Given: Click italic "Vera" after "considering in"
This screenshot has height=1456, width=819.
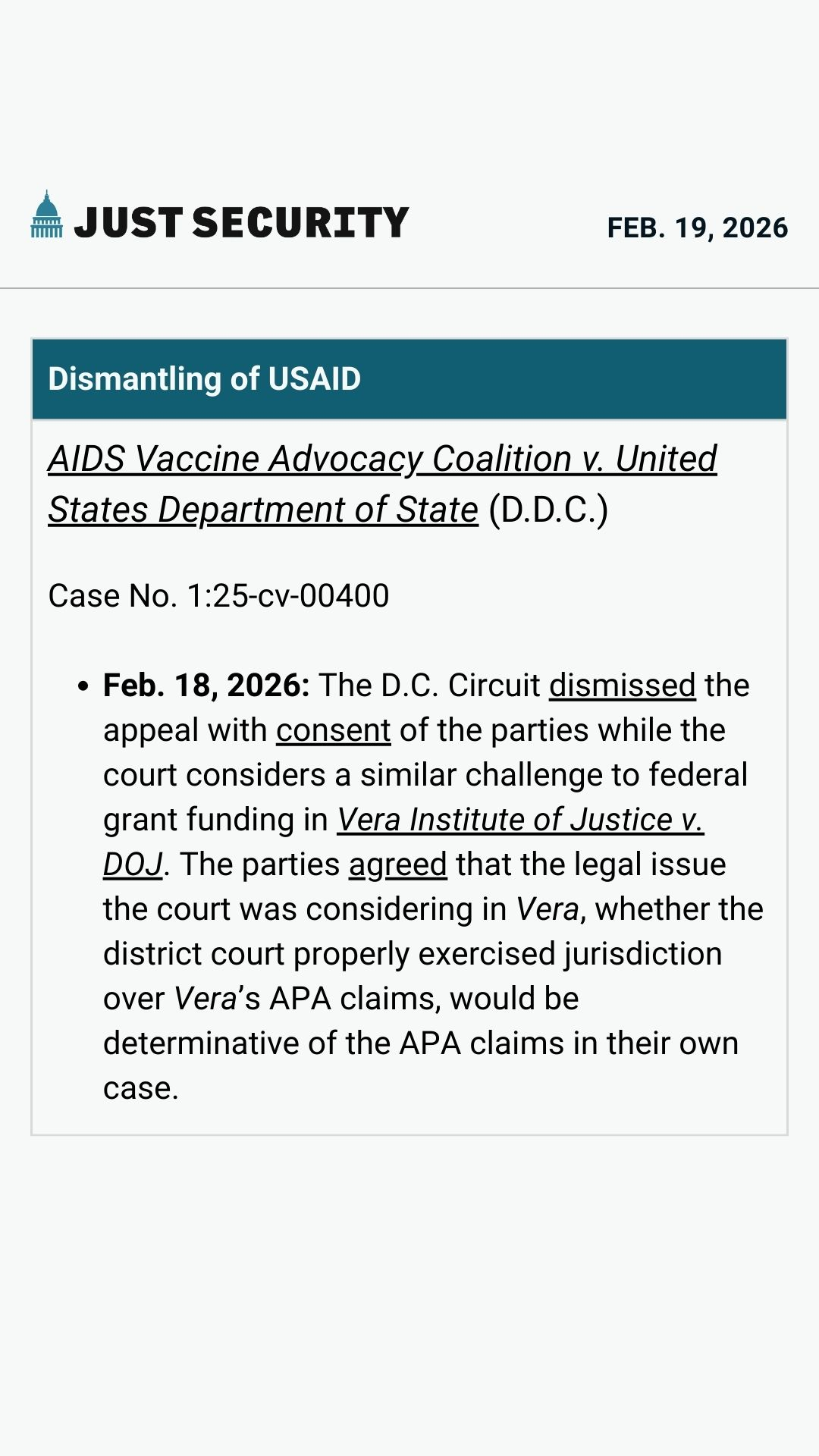Looking at the screenshot, I should [548, 909].
